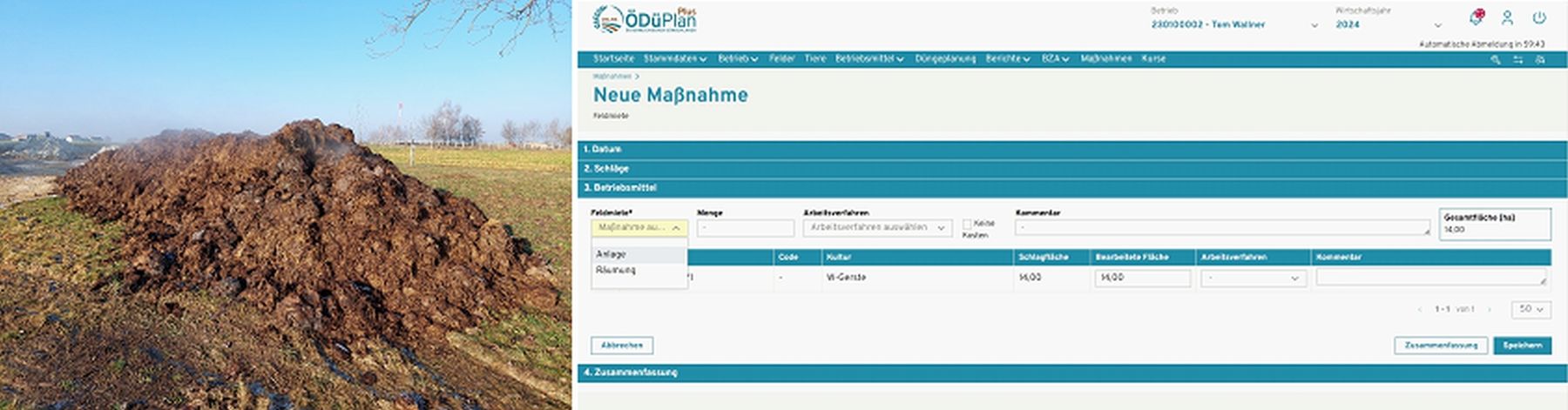This screenshot has height=410, width=1568.
Task: Open the Düngeplanung menu item
Action: (945, 59)
